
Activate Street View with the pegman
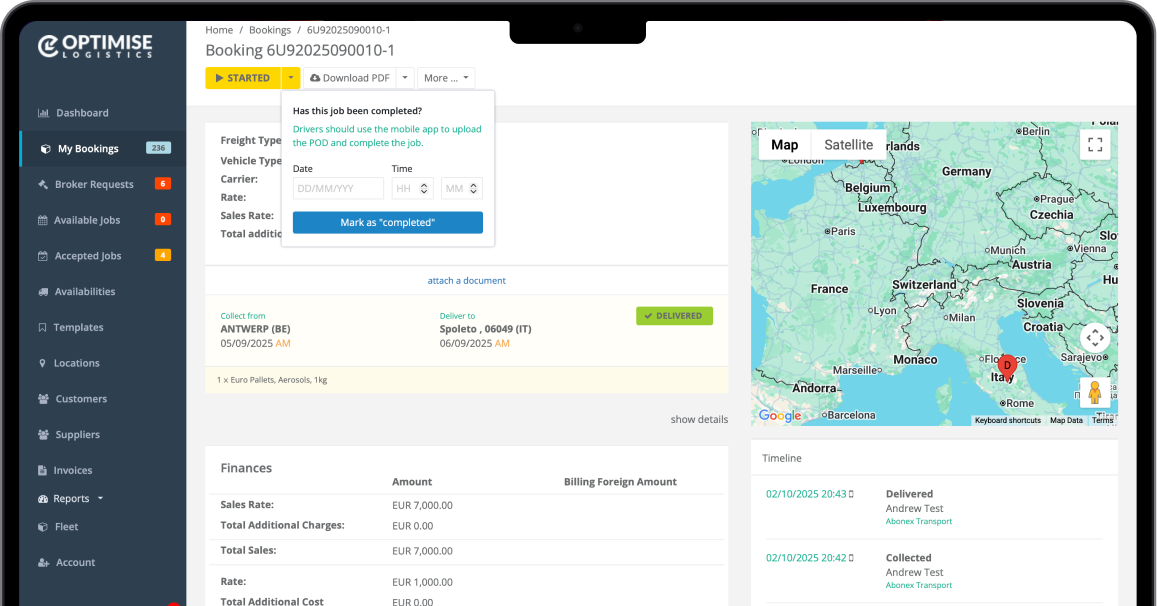(x=1094, y=392)
